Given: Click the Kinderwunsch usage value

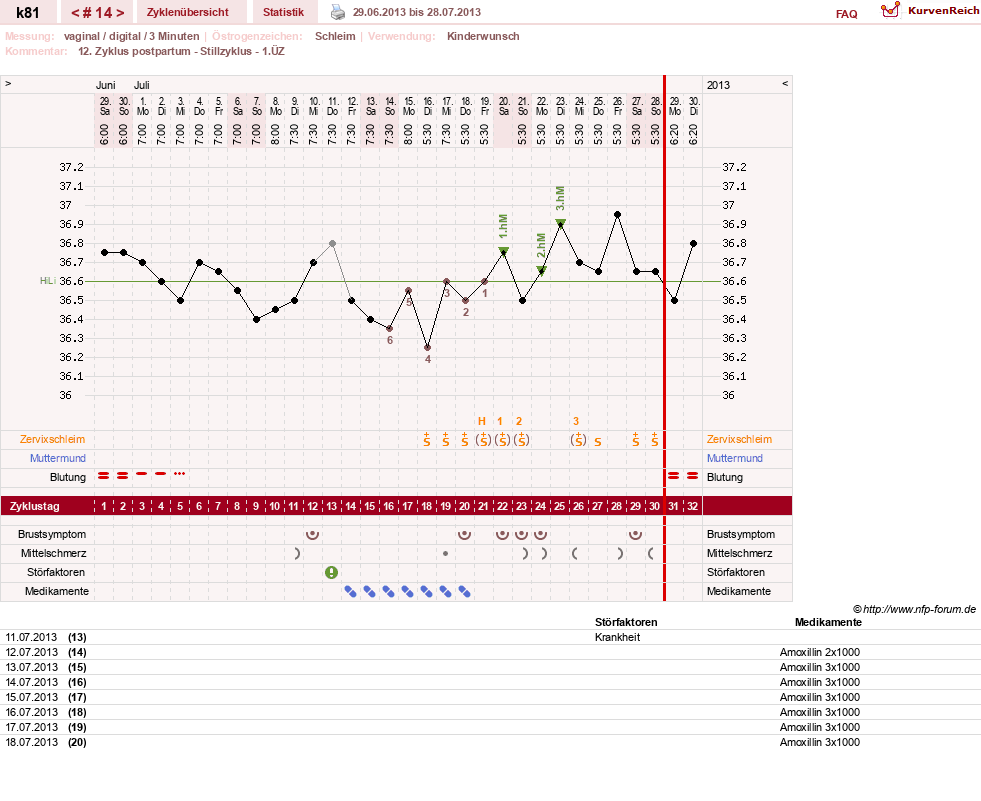Looking at the screenshot, I should pos(483,36).
